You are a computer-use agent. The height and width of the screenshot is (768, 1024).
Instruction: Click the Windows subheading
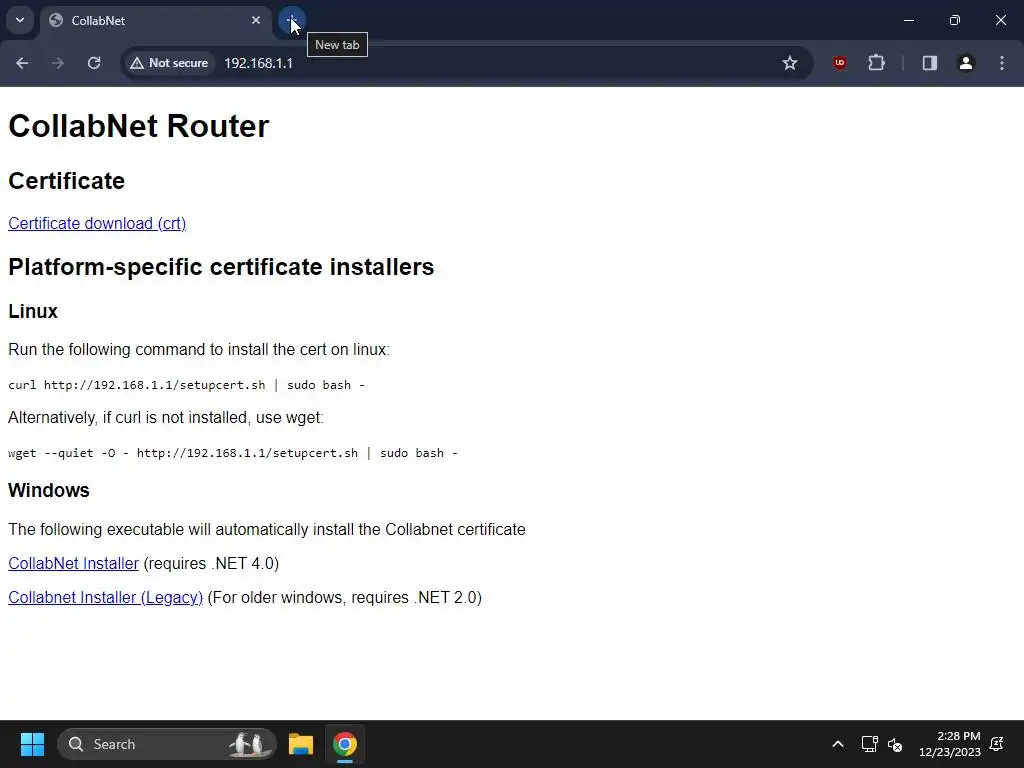click(x=49, y=490)
